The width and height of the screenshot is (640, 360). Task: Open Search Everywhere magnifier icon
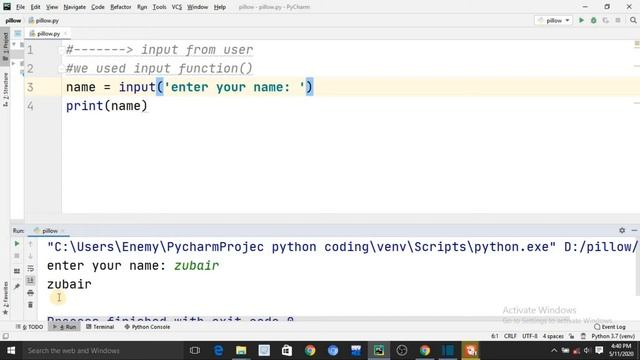click(x=633, y=20)
